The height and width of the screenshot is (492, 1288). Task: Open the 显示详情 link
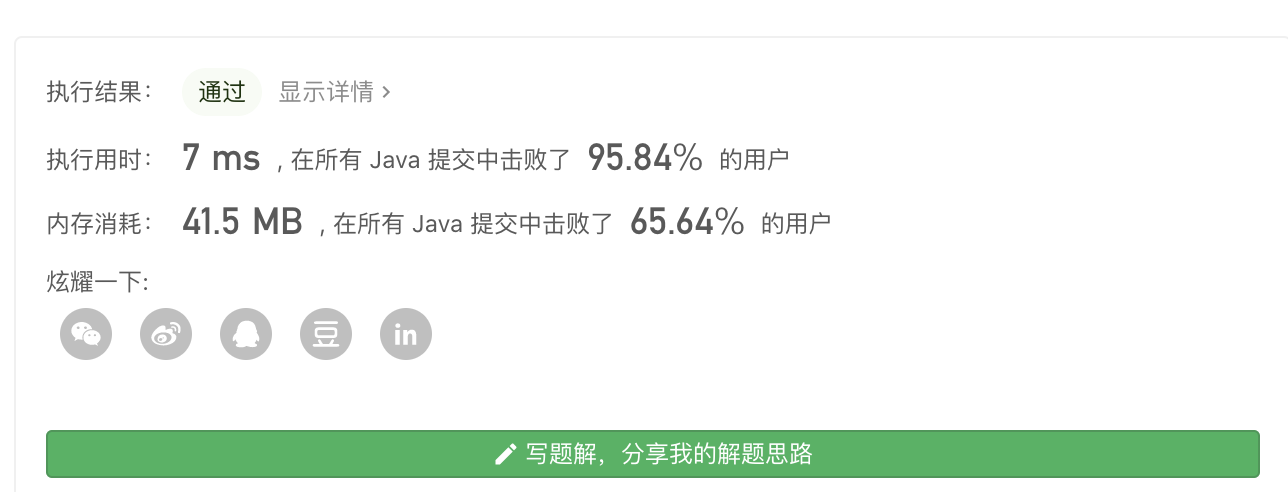coord(325,92)
